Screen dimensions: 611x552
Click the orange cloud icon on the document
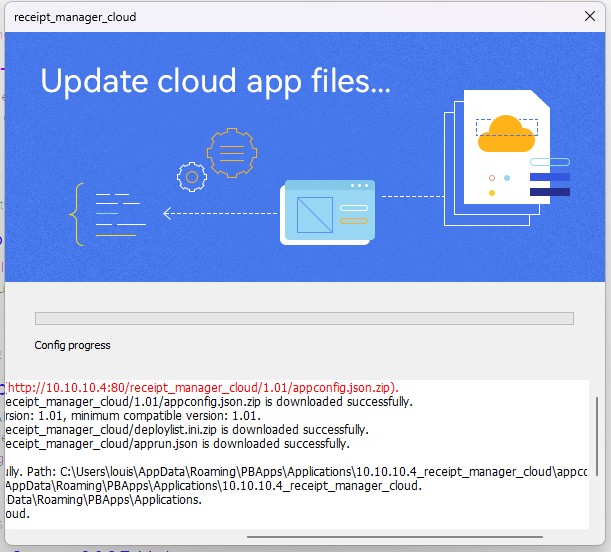[508, 133]
